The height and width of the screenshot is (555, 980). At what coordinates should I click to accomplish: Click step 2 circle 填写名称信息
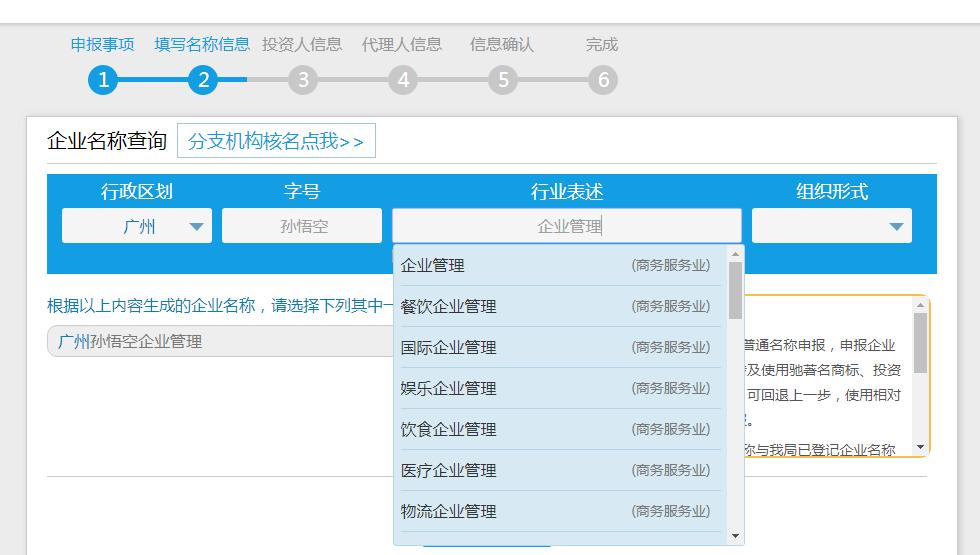[203, 80]
